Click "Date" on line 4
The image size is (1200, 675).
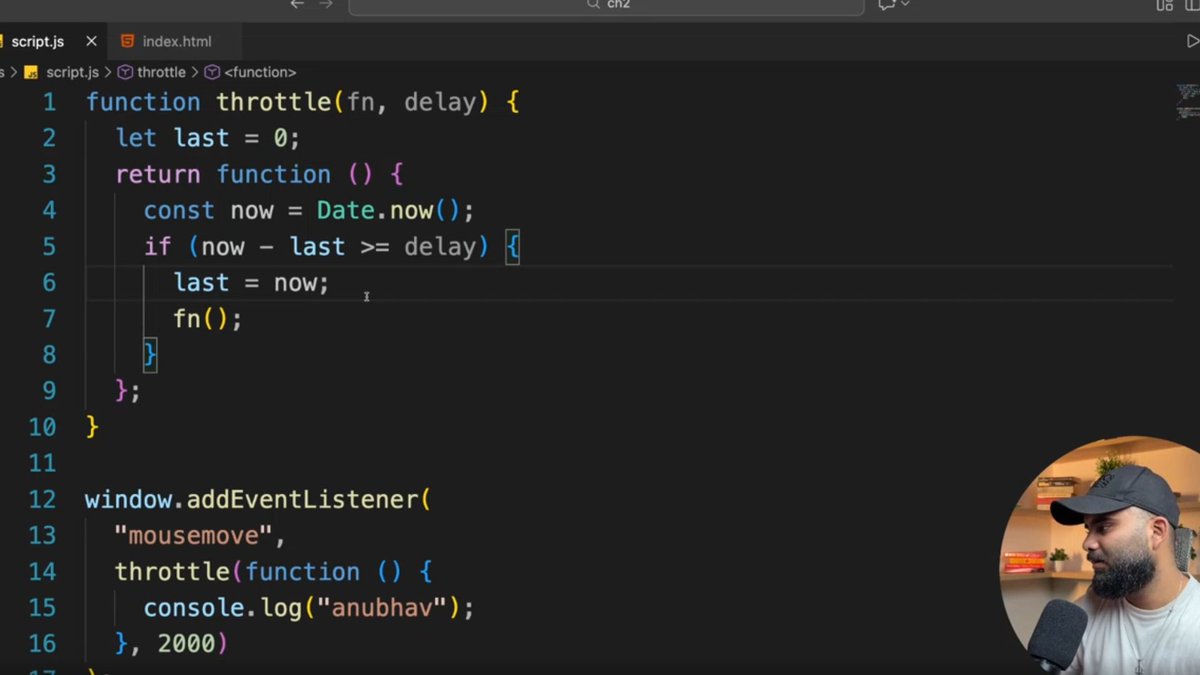coord(345,210)
